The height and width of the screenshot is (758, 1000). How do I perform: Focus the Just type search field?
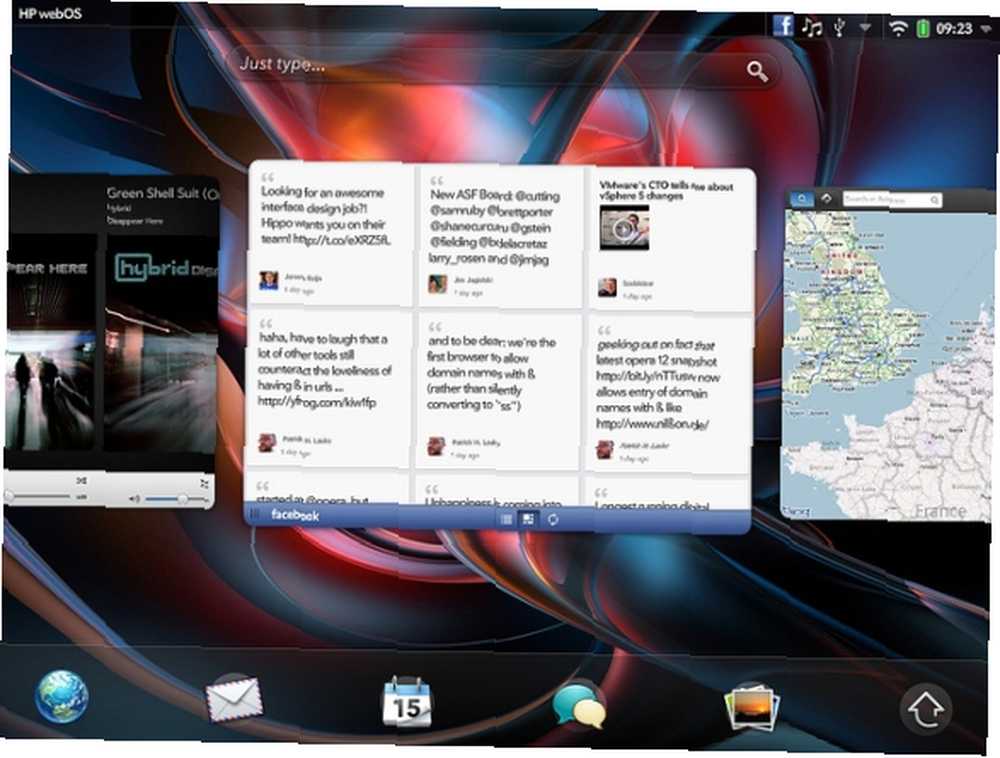click(503, 68)
